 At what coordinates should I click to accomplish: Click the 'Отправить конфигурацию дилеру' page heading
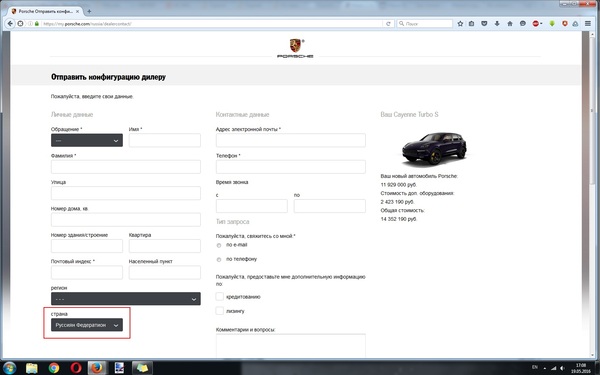[x=108, y=77]
